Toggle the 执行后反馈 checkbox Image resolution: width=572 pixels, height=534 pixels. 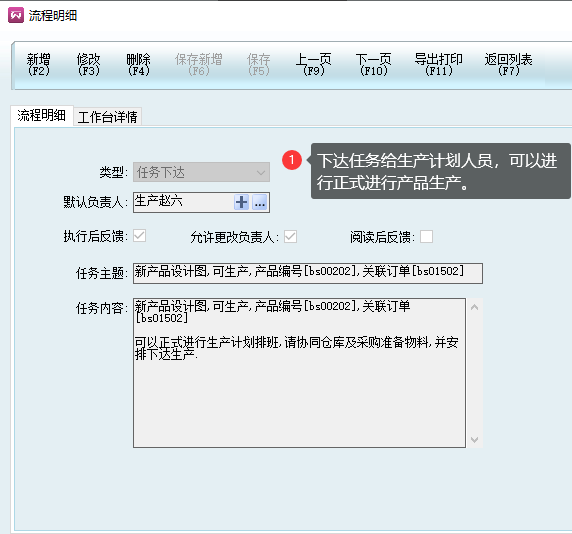139,236
